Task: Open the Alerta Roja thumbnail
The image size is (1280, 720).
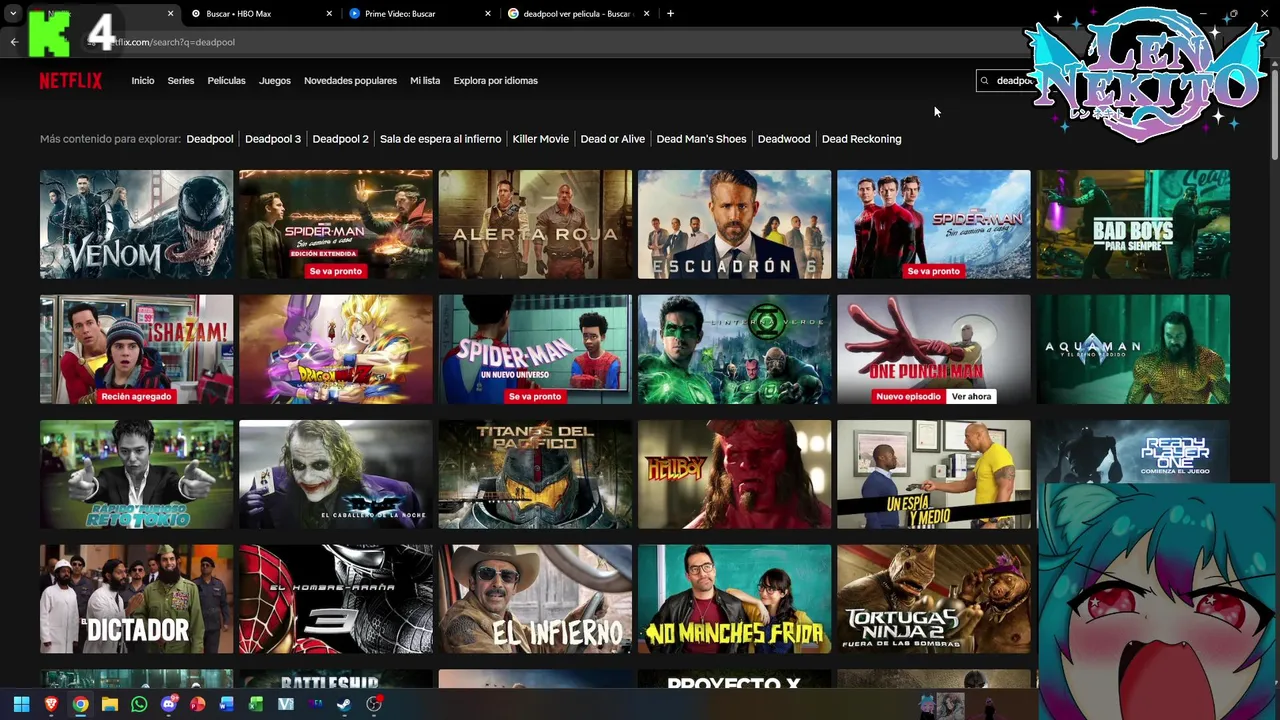Action: click(535, 224)
